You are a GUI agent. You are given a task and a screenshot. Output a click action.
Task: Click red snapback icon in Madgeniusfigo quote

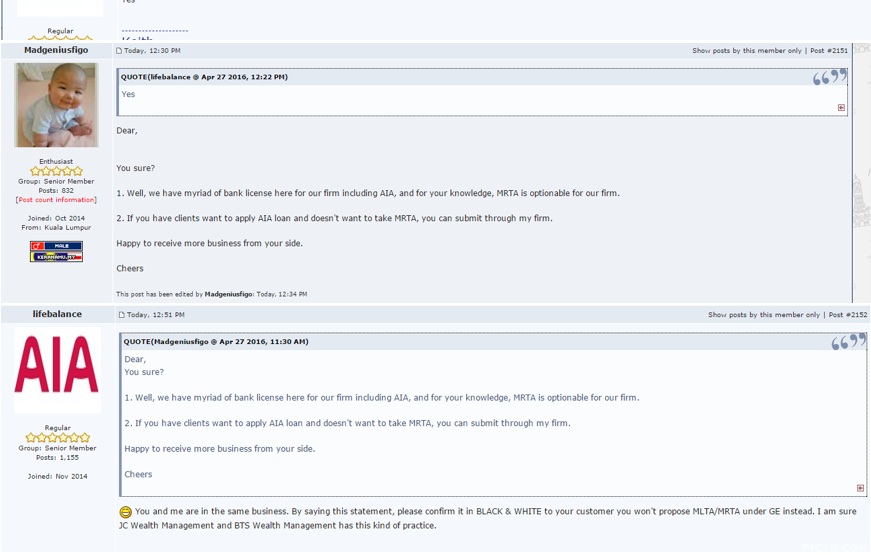click(860, 488)
